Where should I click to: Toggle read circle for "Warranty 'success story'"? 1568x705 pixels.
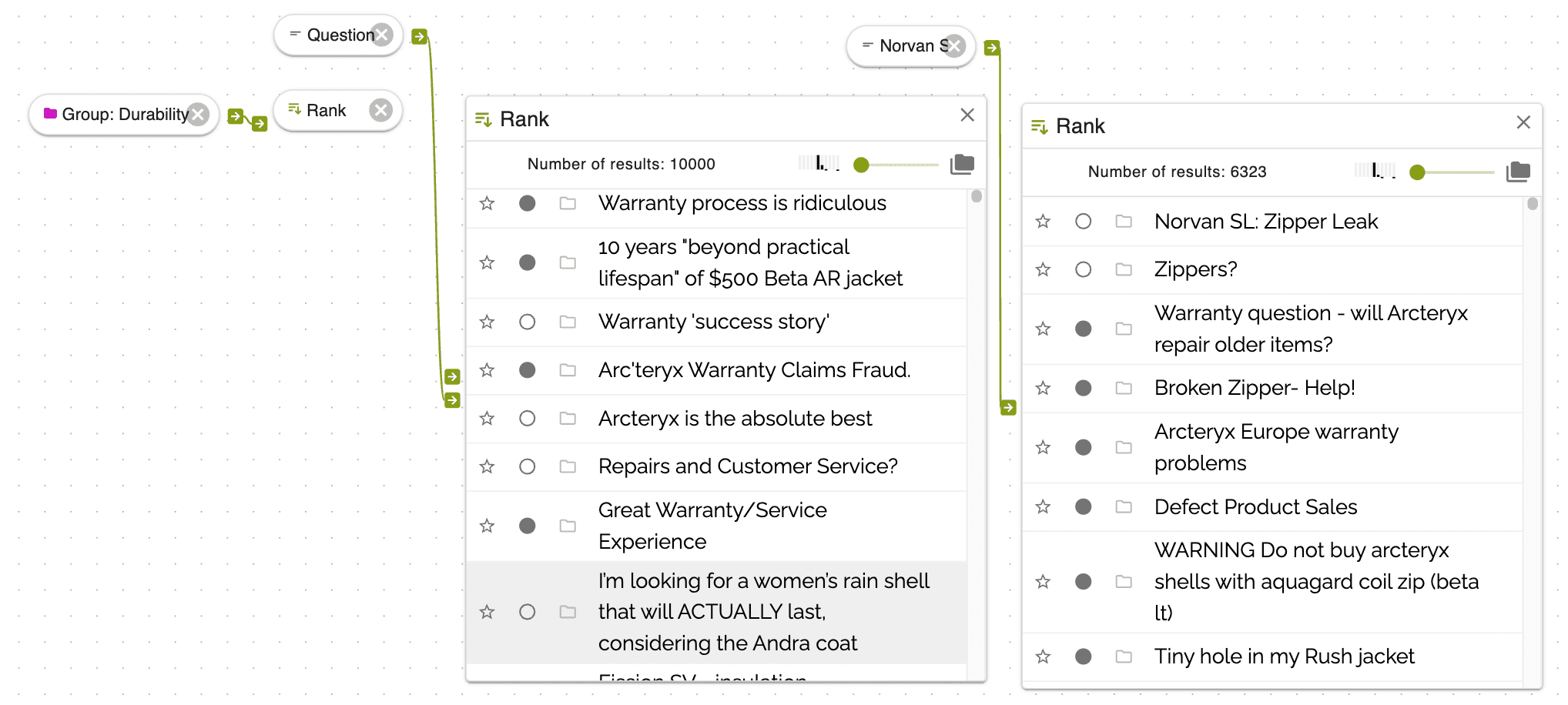click(x=527, y=322)
